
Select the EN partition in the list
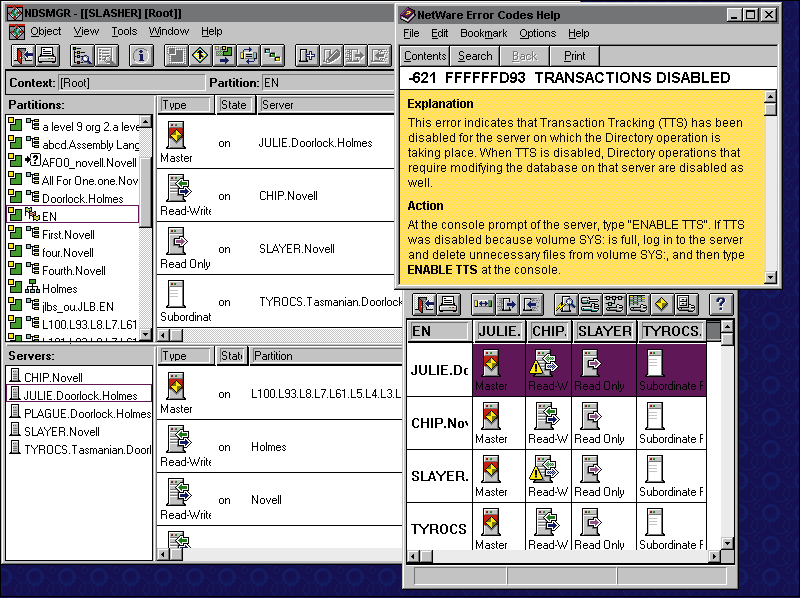coord(73,216)
